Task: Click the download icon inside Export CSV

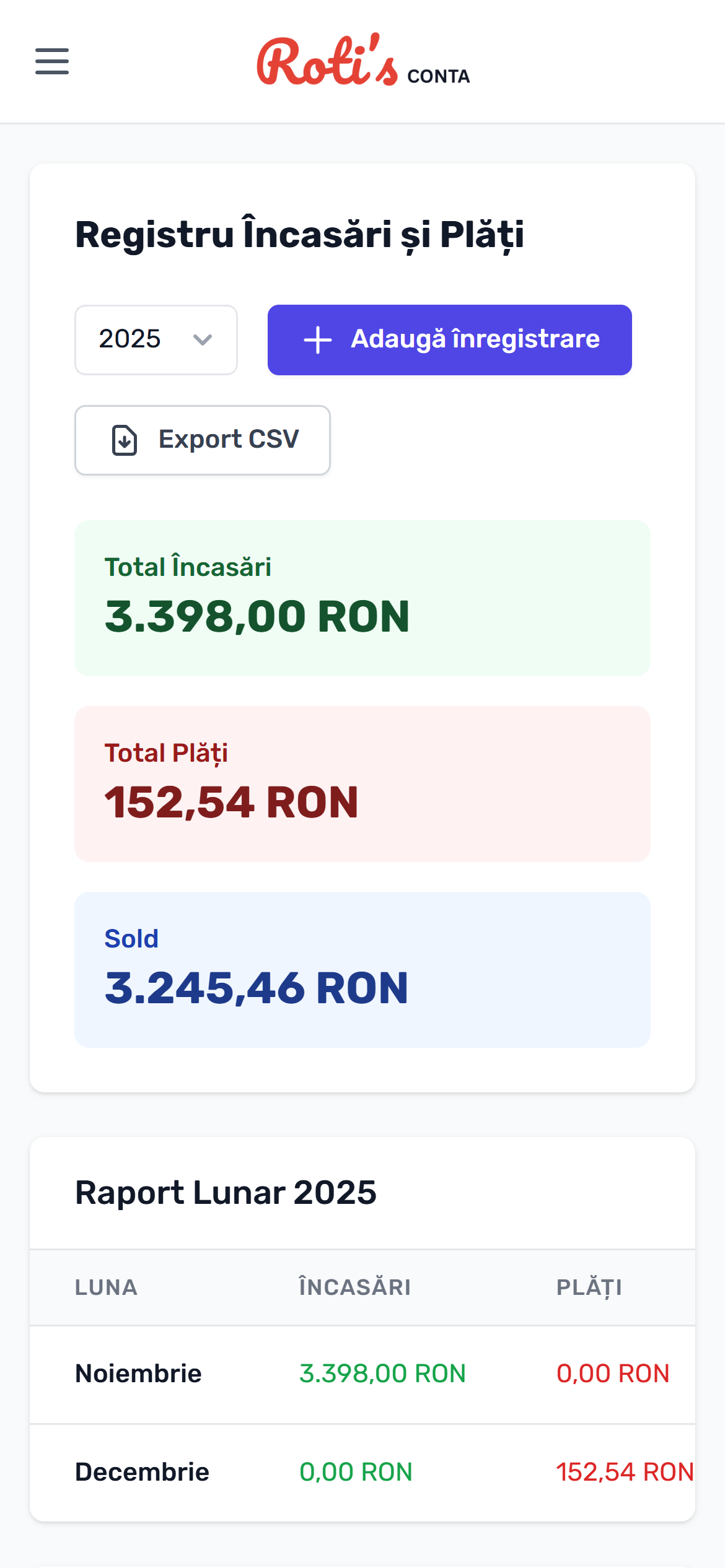Action: point(123,440)
